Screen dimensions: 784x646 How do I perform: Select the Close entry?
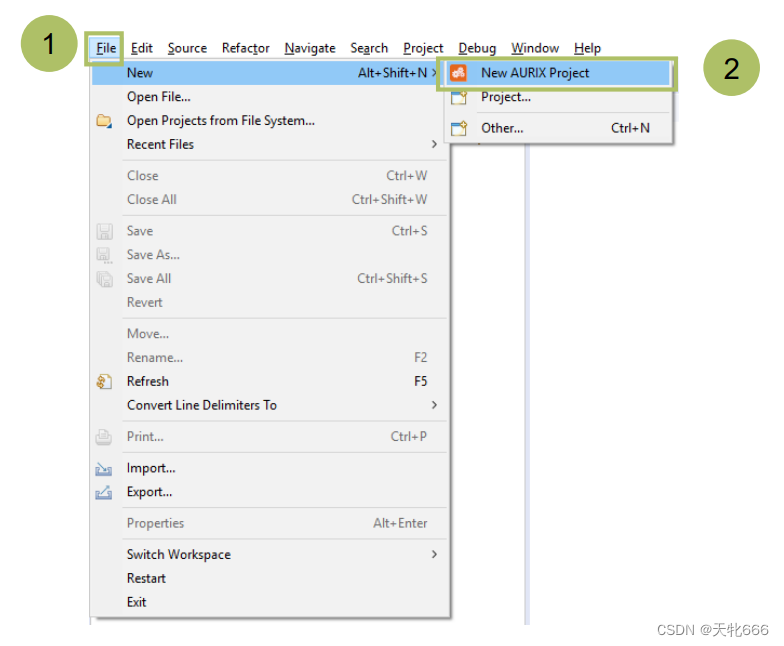point(270,176)
